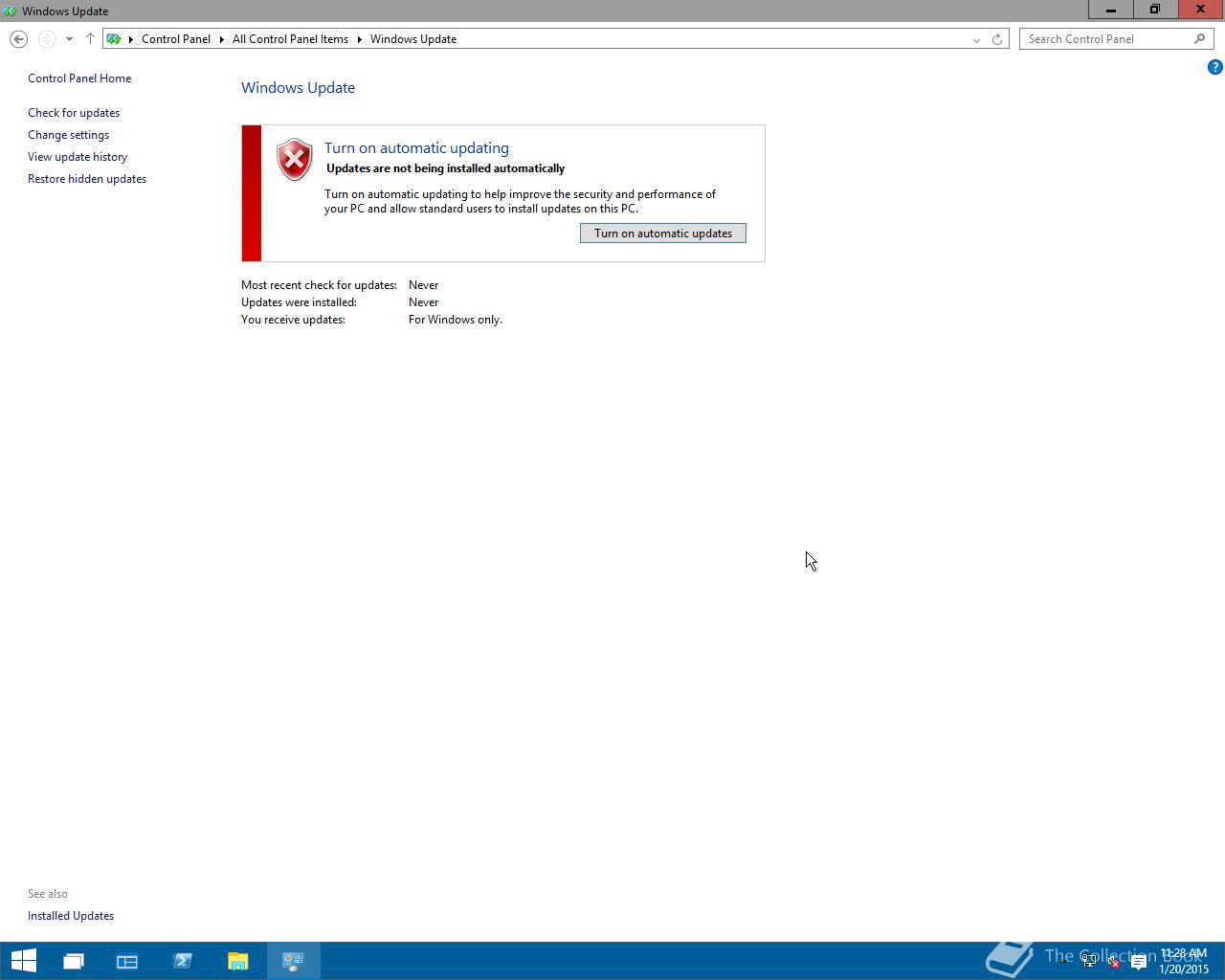Restore down the Windows Update window
Screen dimensions: 1225x980
[x=1155, y=10]
